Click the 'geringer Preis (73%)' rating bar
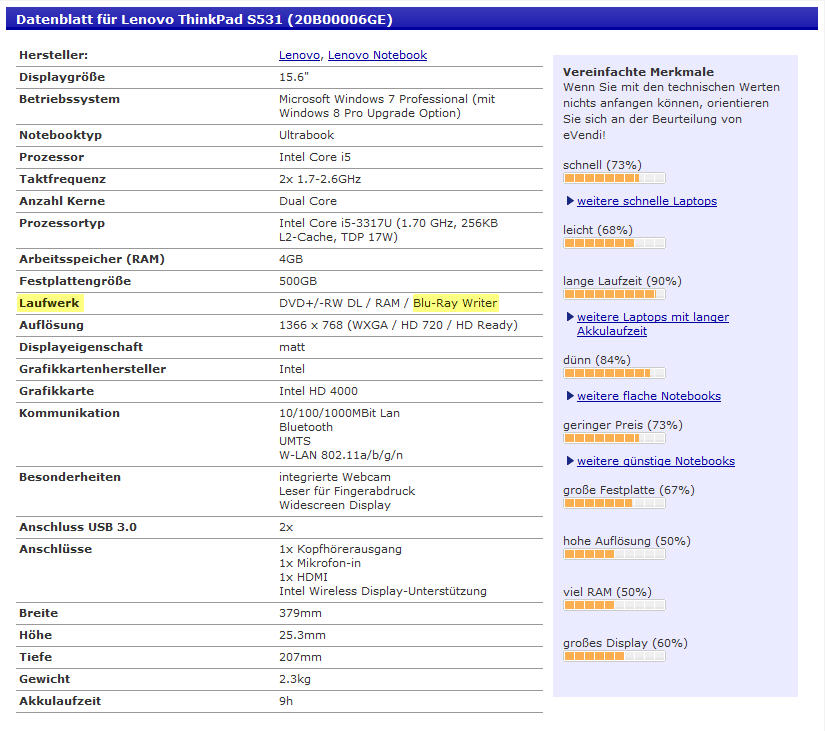Image resolution: width=825 pixels, height=731 pixels. click(x=614, y=438)
